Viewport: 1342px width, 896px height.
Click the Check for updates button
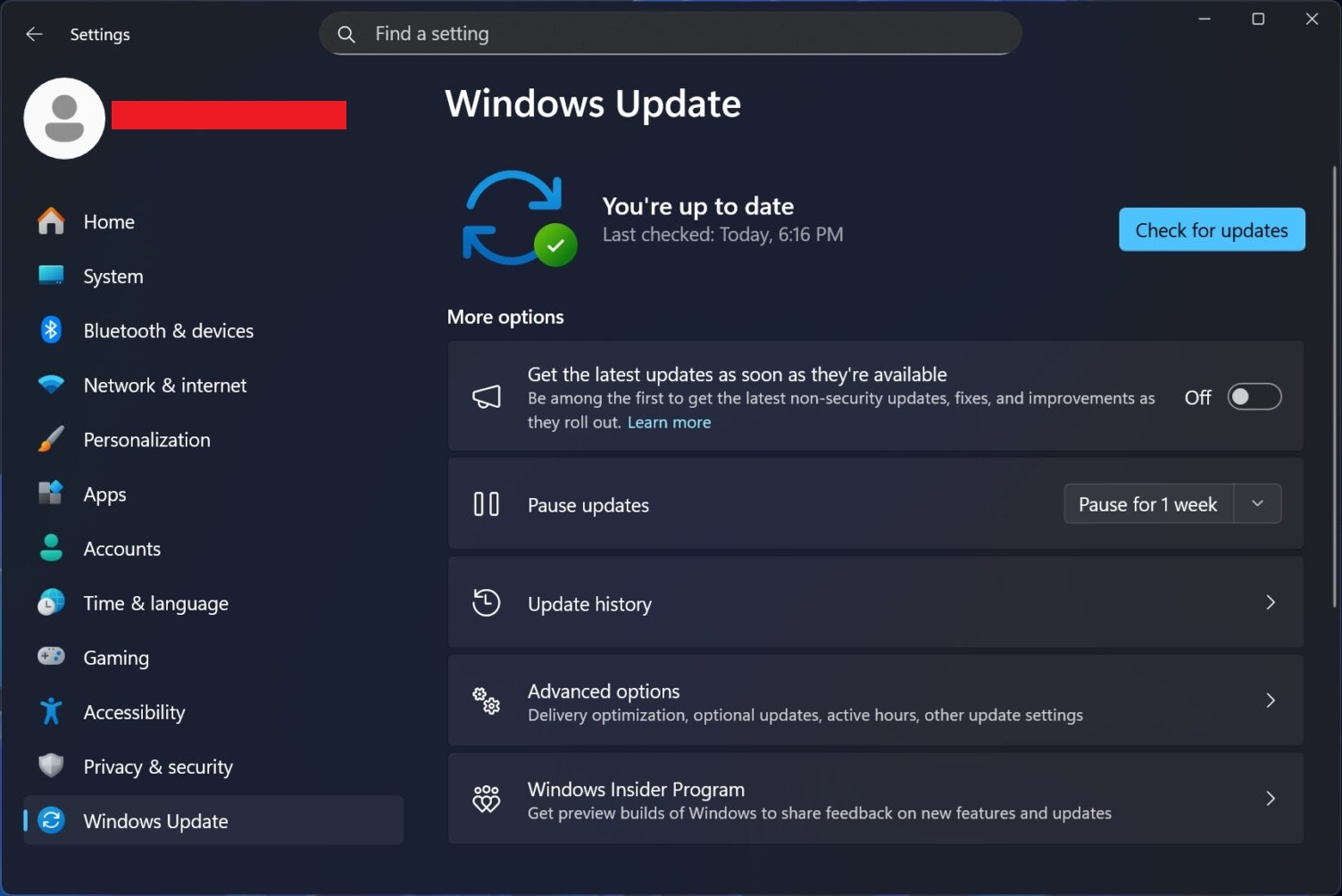(x=1211, y=230)
